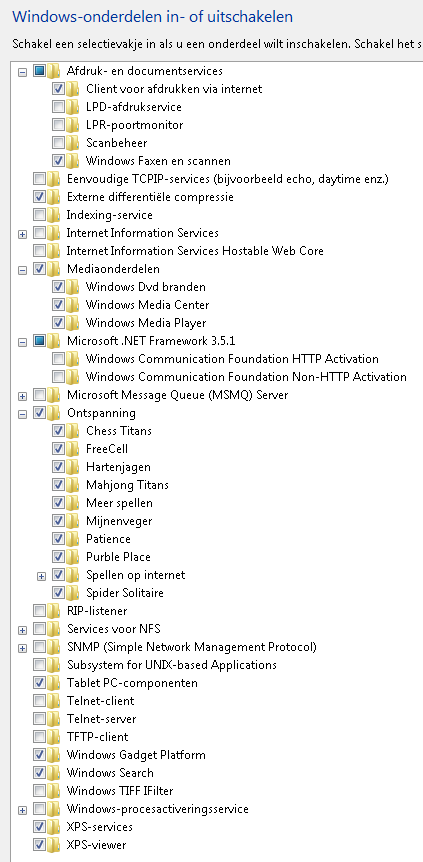The image size is (423, 862).
Task: Click the folder icon beside Windows Search
Action: coord(54,772)
